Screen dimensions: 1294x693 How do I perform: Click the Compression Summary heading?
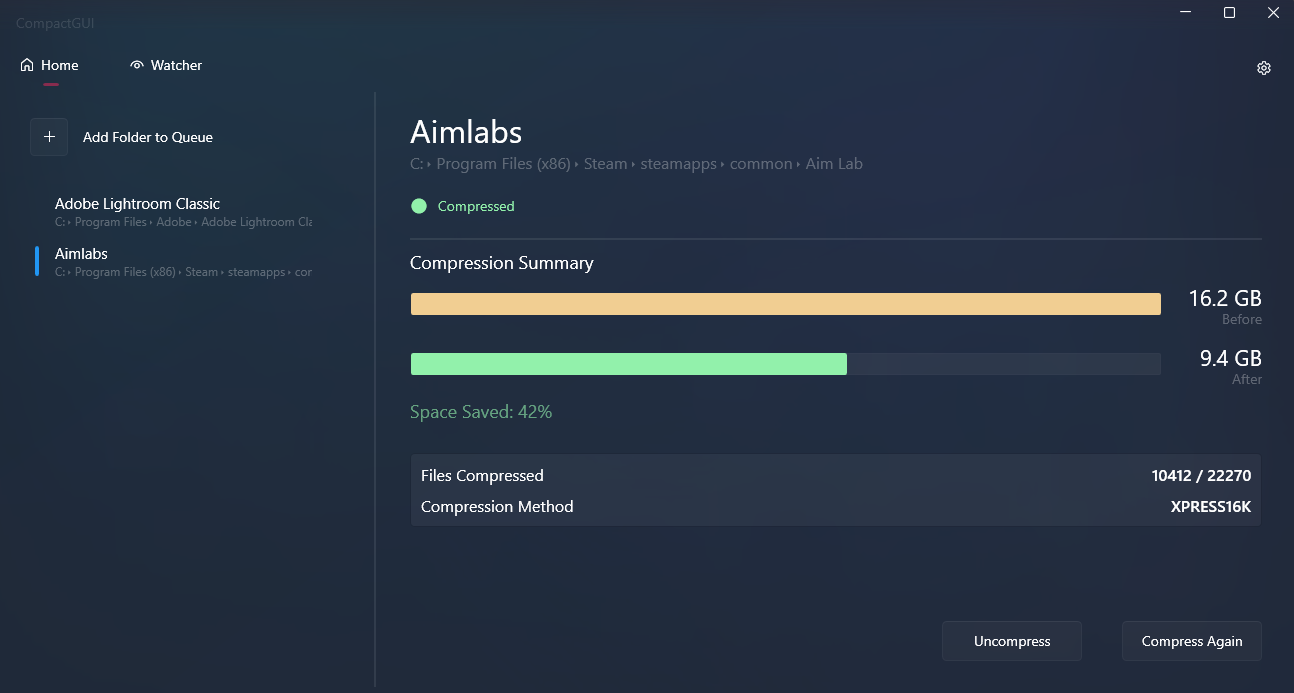point(502,263)
